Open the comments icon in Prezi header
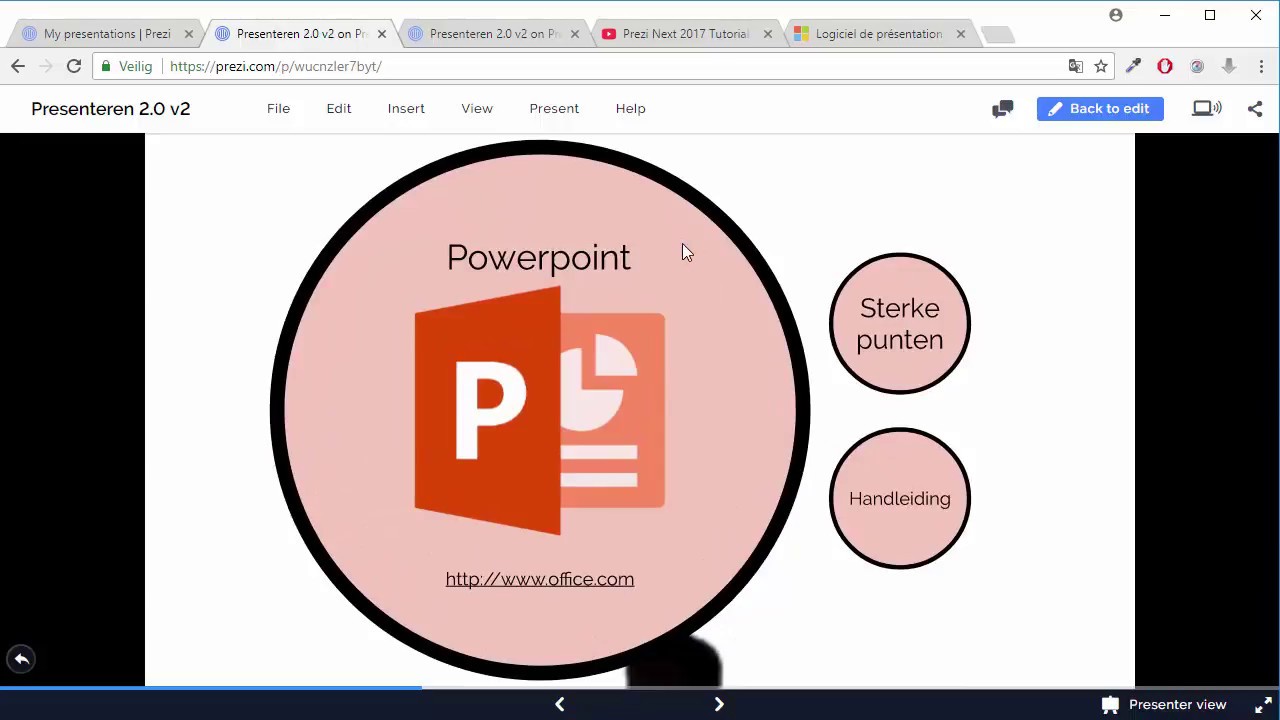Screen dimensions: 1280x720 click(1002, 109)
